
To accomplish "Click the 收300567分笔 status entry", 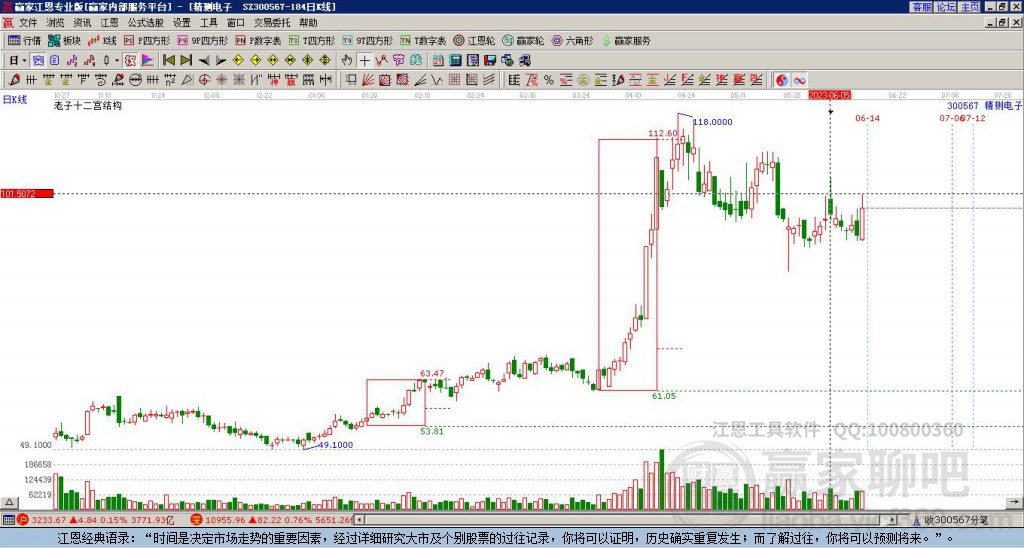I will [950, 520].
